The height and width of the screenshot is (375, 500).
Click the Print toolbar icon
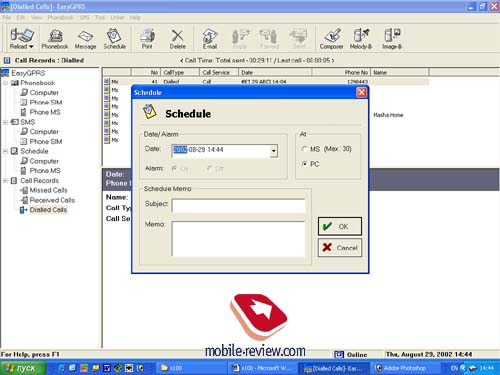point(147,39)
